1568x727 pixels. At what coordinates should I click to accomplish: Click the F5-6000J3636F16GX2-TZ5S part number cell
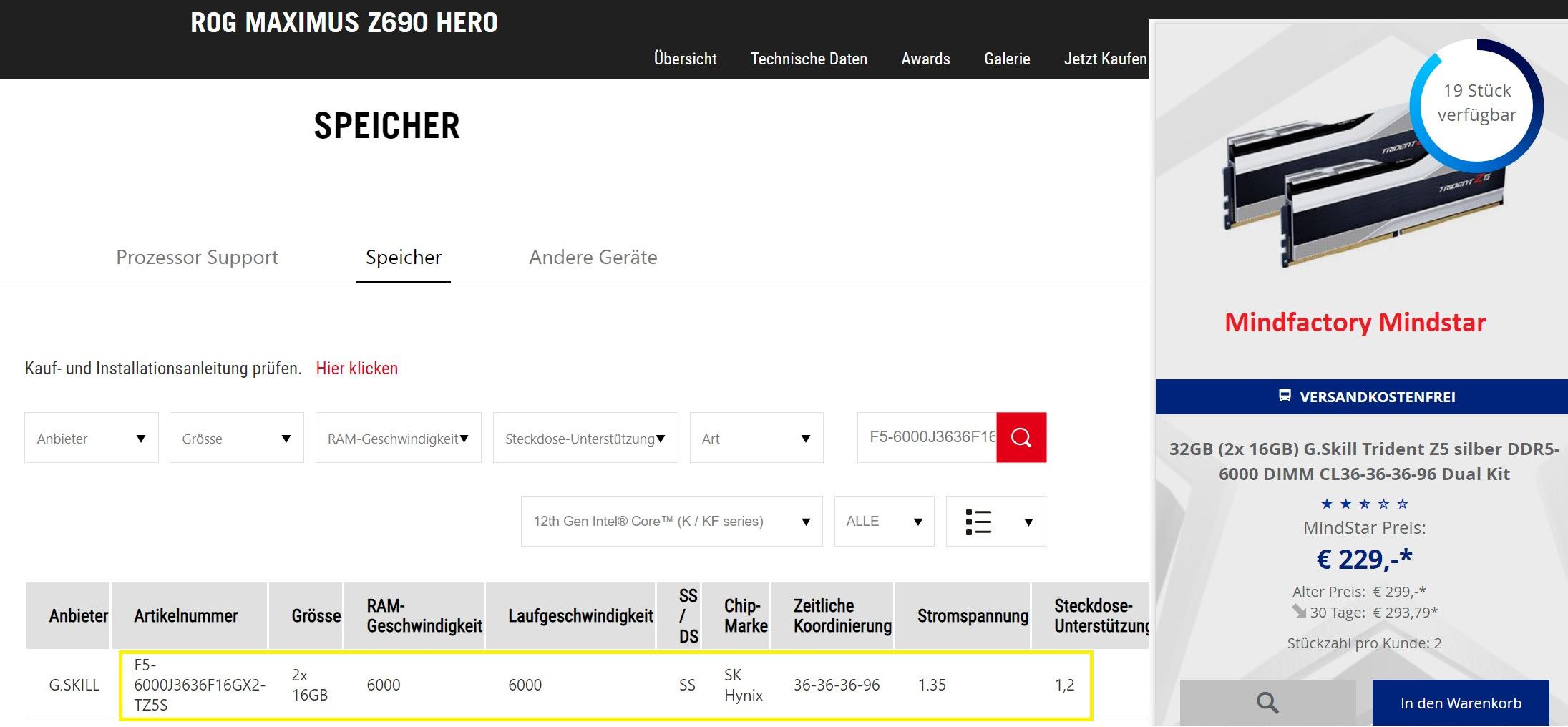coord(200,685)
